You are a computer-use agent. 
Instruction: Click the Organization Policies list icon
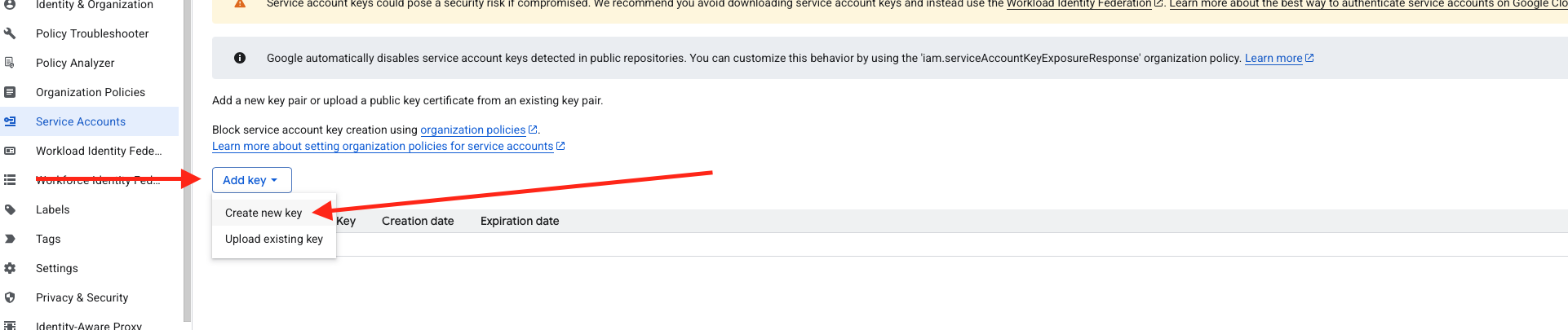click(10, 92)
